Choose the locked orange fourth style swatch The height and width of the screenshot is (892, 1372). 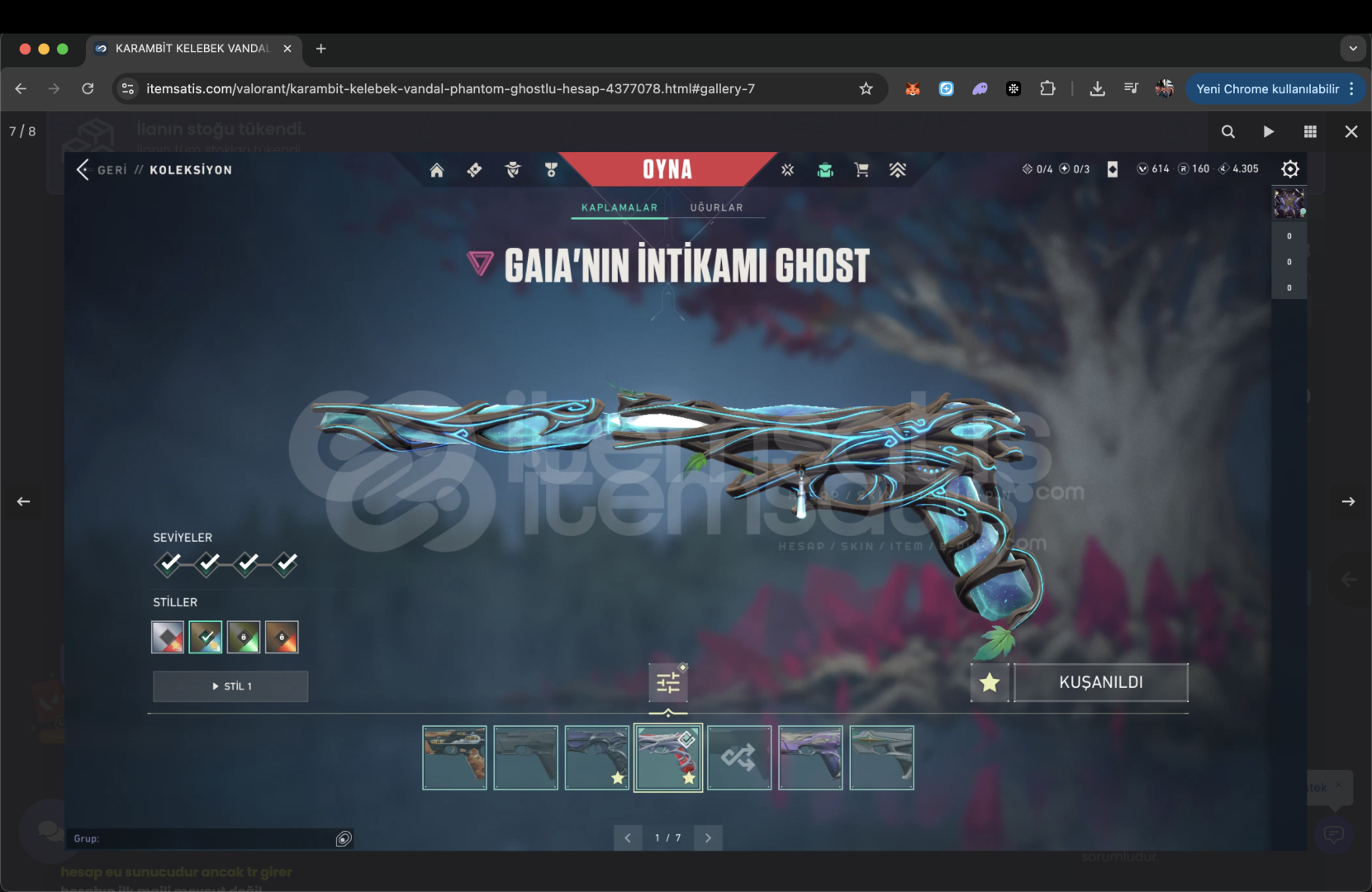pos(282,637)
